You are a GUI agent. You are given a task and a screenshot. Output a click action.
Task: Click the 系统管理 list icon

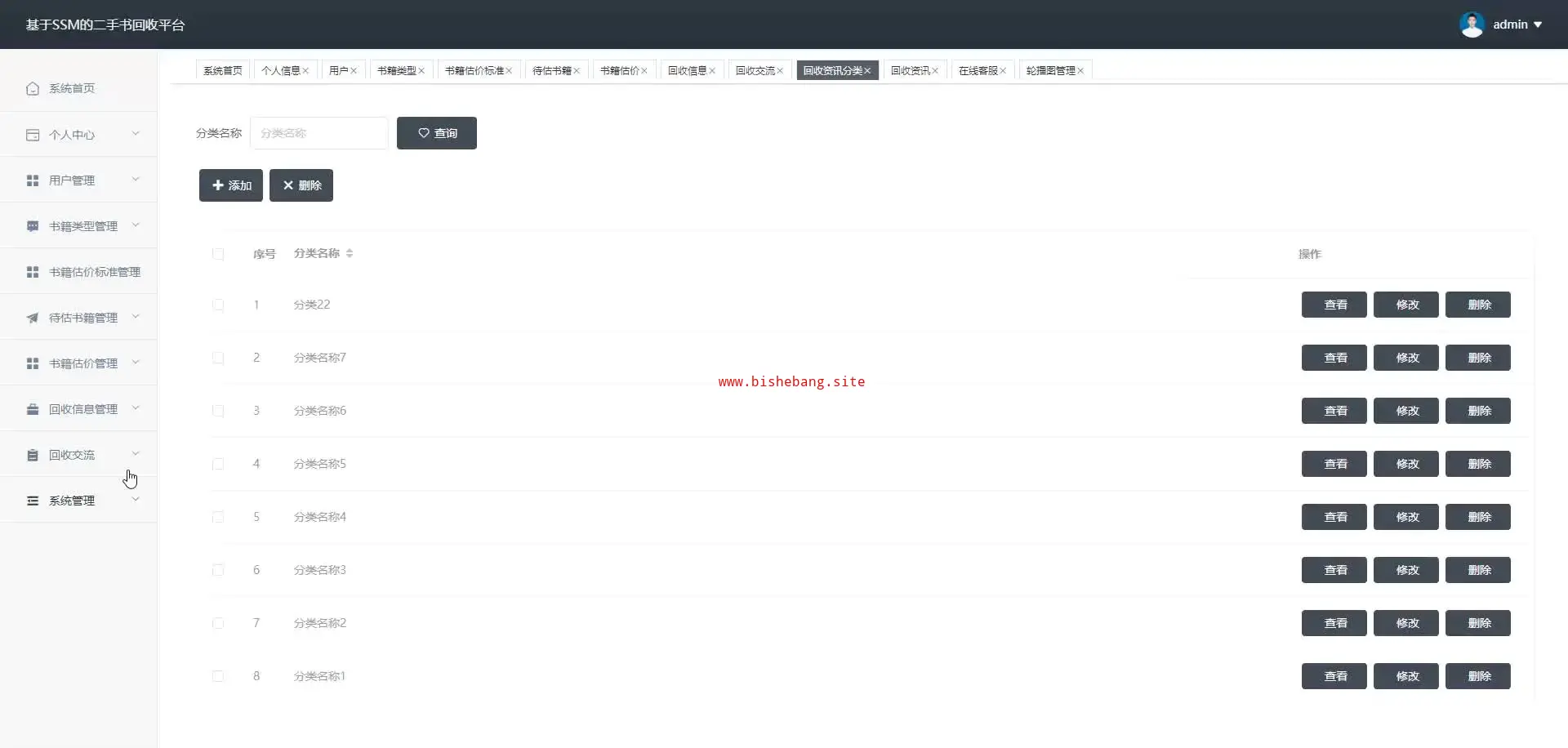[x=33, y=501]
